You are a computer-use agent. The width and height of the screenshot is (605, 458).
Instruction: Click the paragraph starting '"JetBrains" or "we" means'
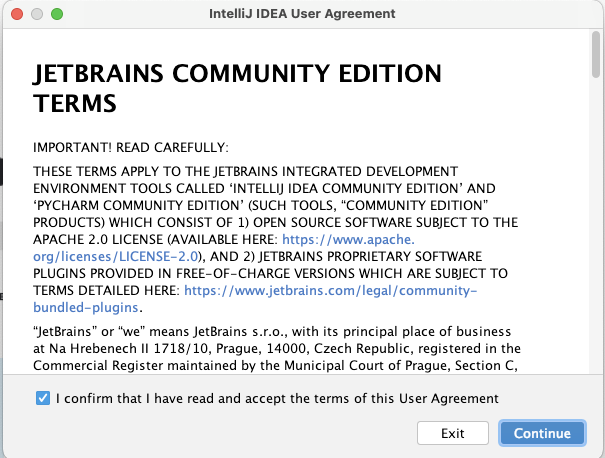click(277, 348)
